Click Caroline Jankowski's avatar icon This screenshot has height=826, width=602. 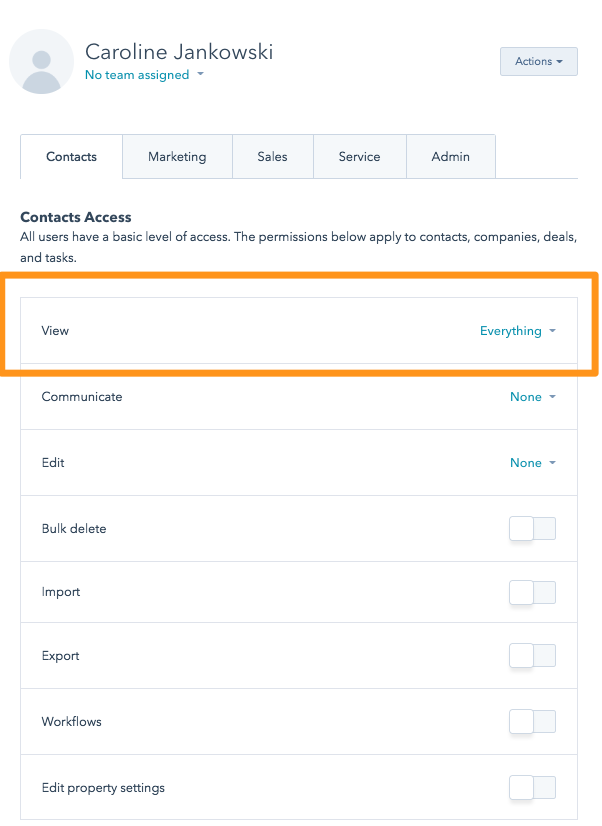tap(42, 62)
